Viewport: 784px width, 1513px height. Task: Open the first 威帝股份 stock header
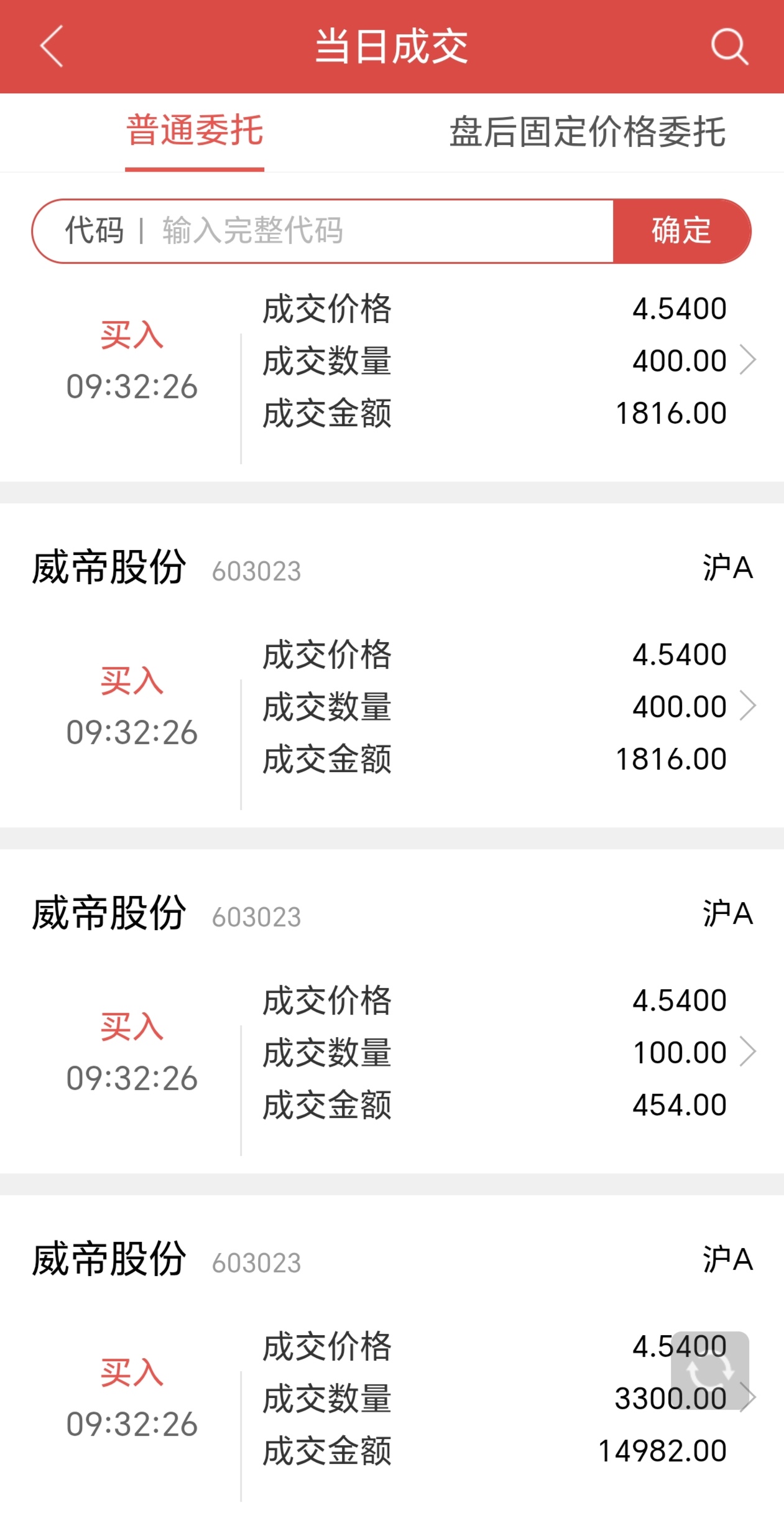(x=109, y=567)
